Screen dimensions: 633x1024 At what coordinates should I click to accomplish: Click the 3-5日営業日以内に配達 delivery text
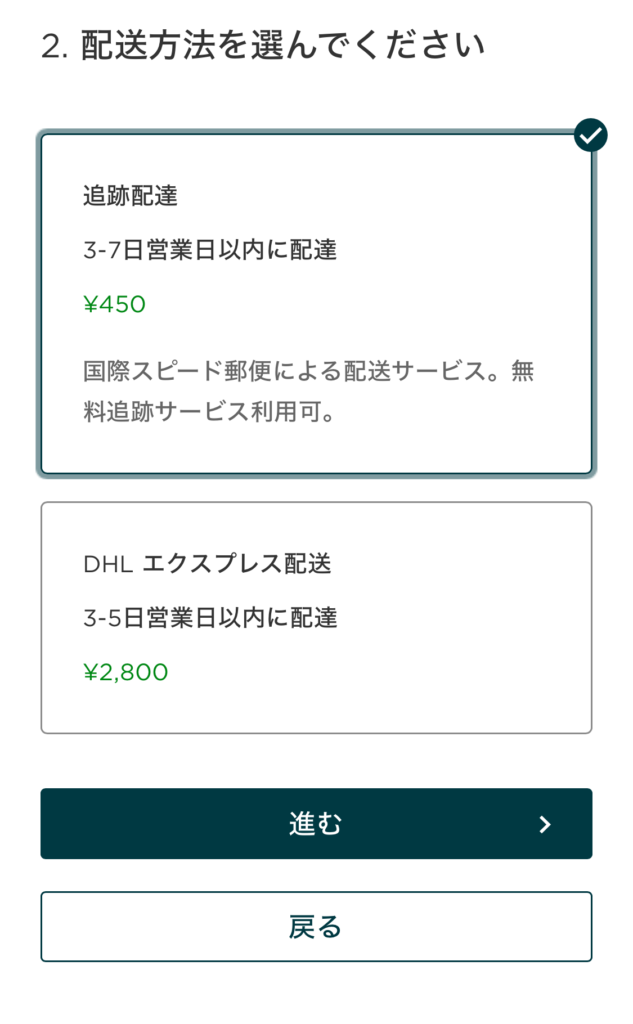[210, 617]
